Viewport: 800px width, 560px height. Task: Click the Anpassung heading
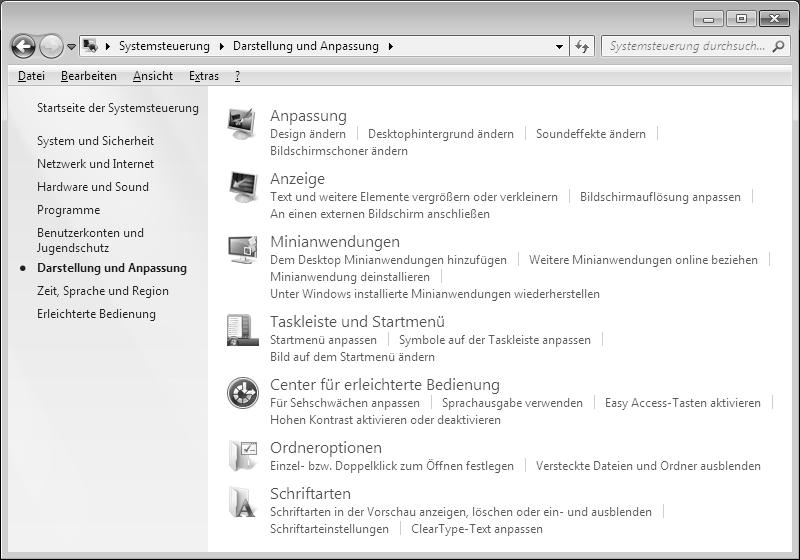[308, 116]
